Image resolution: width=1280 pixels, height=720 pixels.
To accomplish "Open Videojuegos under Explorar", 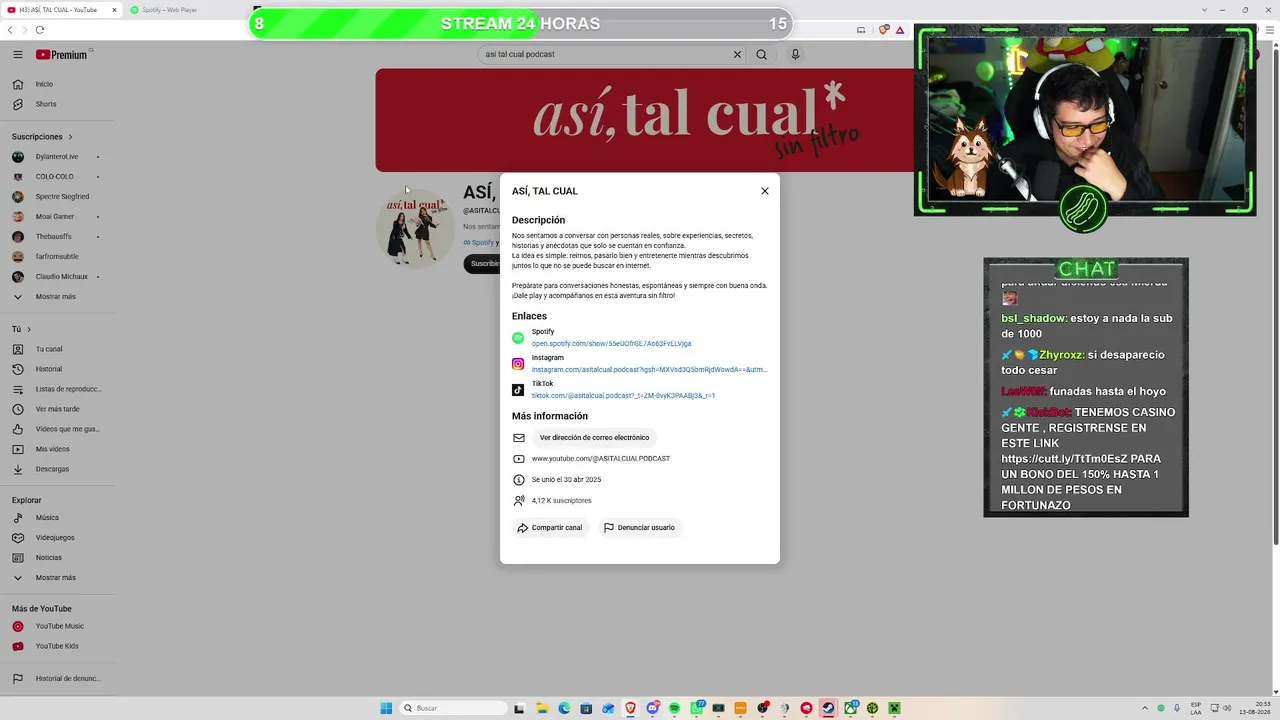I will [x=57, y=538].
